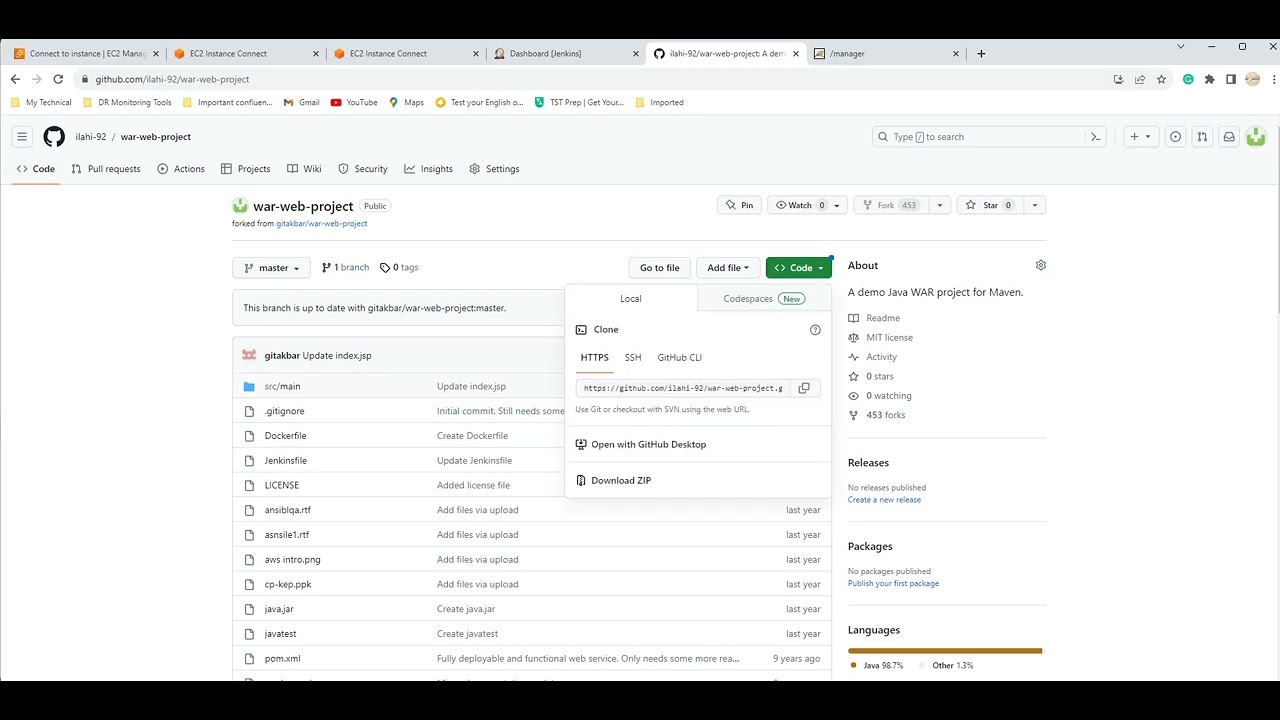Screen dimensions: 1280x720
Task: Open the create new plus dropdown
Action: click(x=1140, y=137)
